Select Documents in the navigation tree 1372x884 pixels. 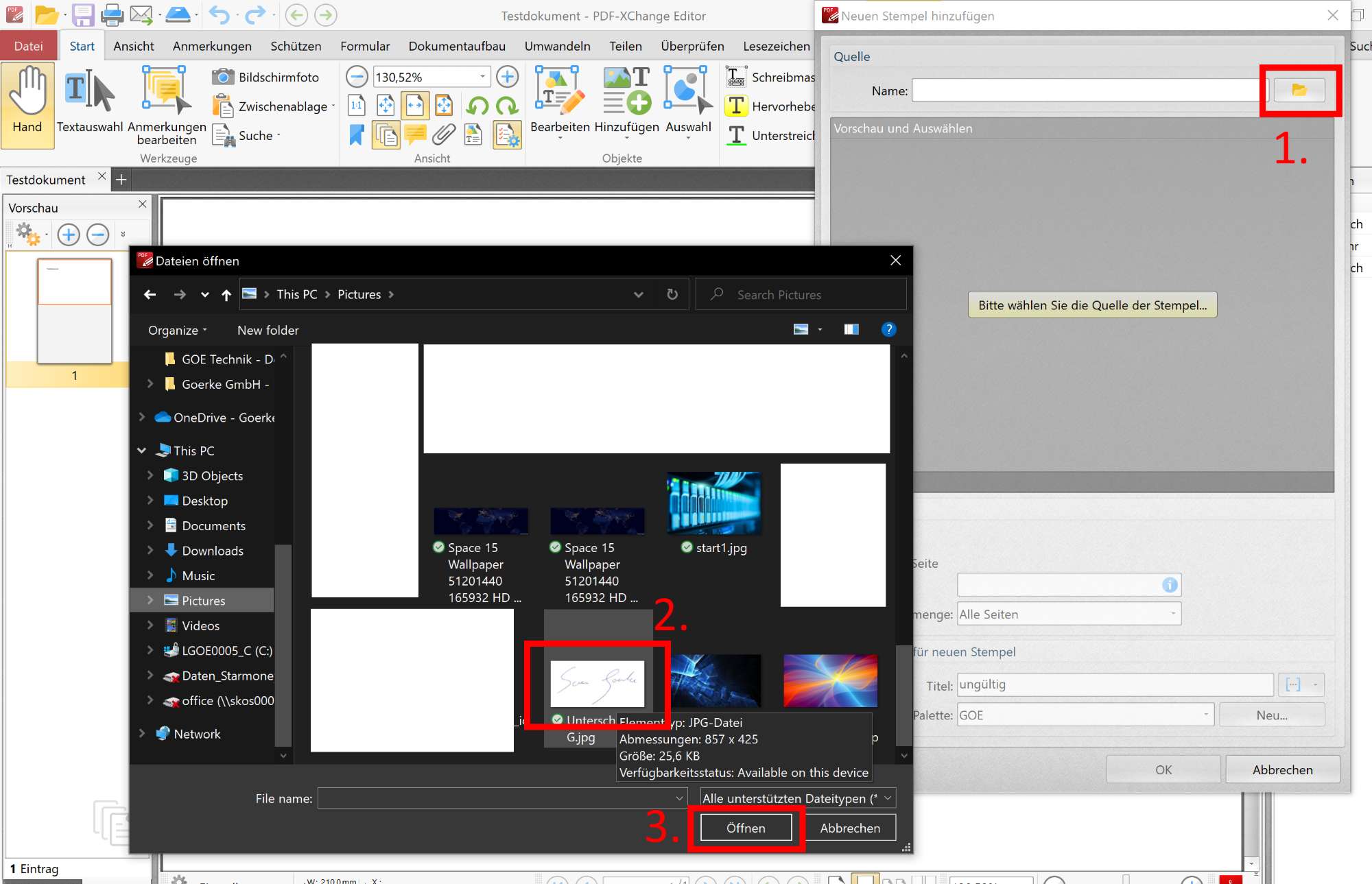(213, 525)
